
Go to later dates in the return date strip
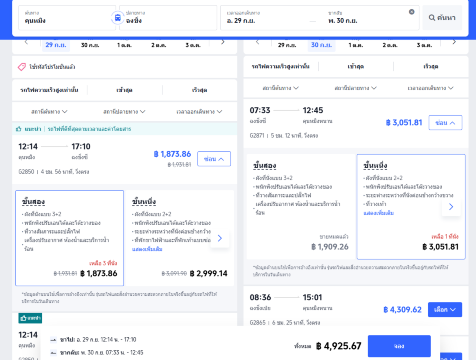[454, 42]
